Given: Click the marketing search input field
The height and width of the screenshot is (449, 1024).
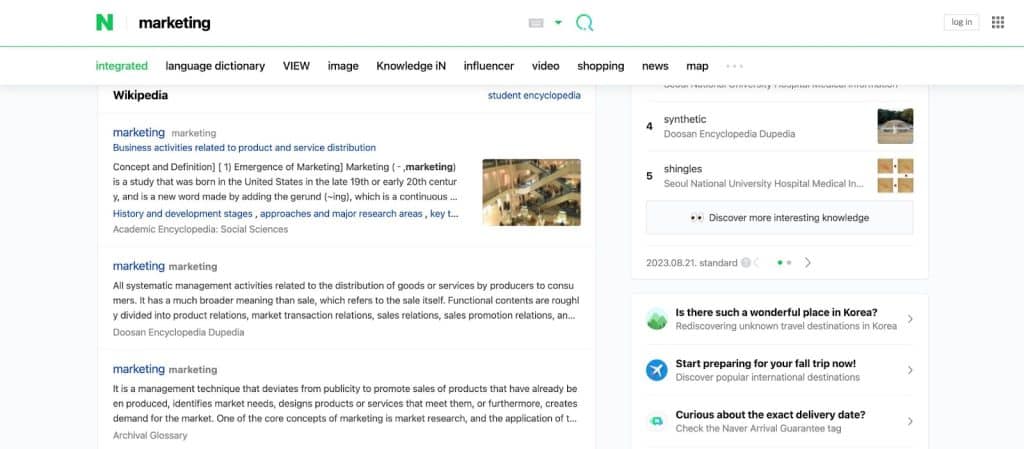Looking at the screenshot, I should 320,23.
